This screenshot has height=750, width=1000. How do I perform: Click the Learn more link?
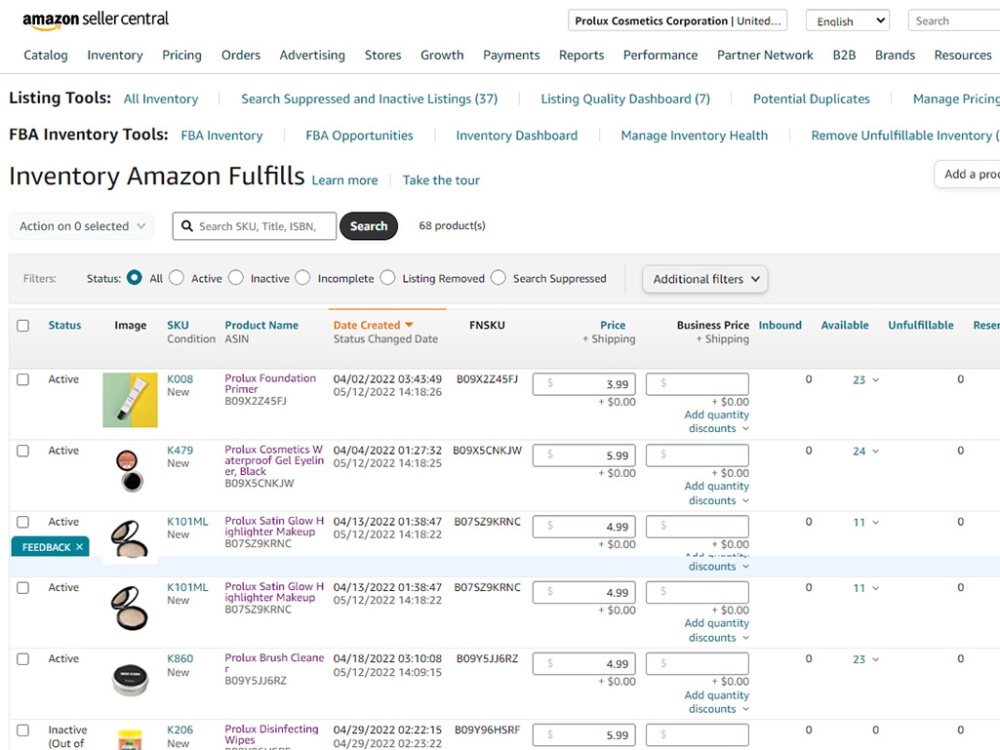(344, 180)
